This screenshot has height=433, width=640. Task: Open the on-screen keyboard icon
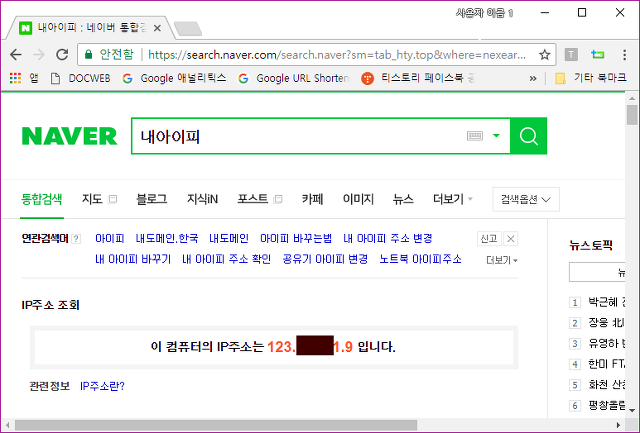click(475, 136)
